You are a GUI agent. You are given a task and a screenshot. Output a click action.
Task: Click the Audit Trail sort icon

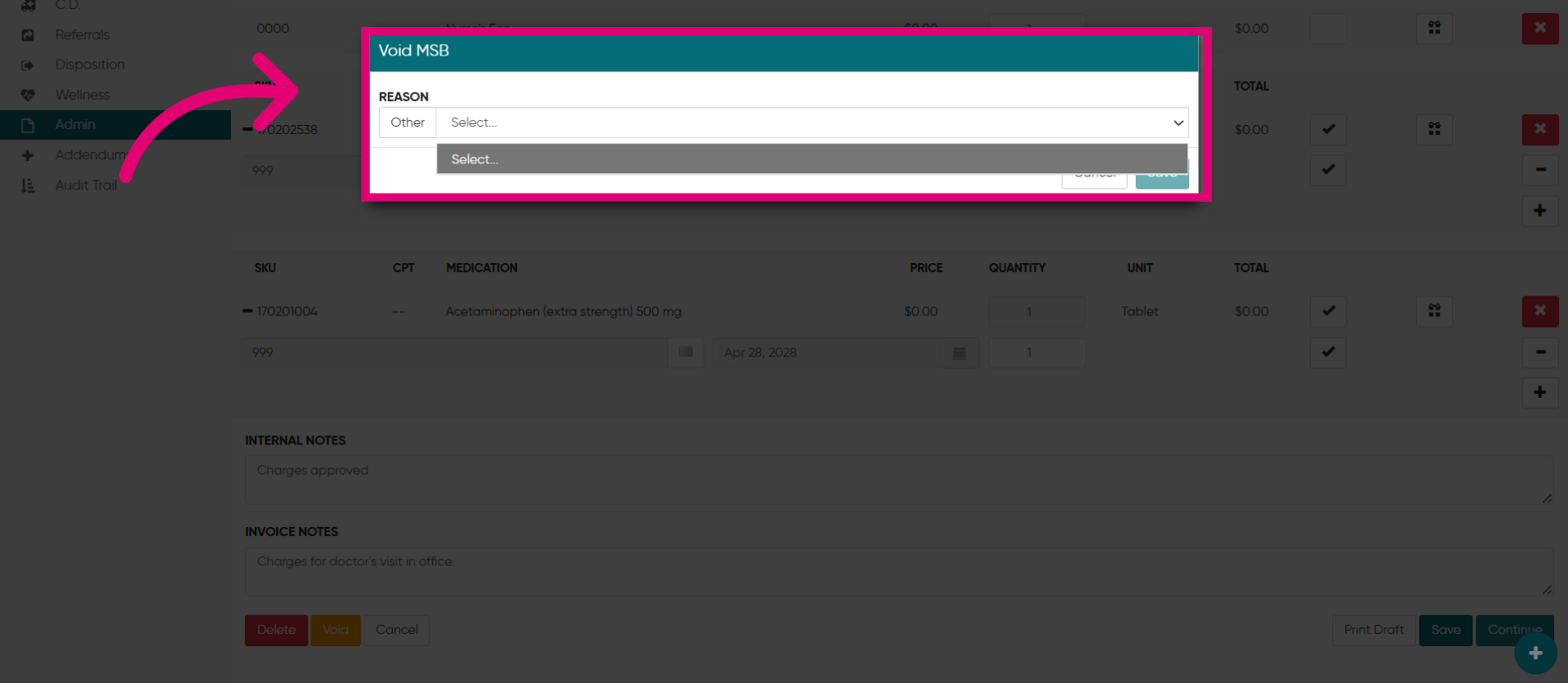28,185
